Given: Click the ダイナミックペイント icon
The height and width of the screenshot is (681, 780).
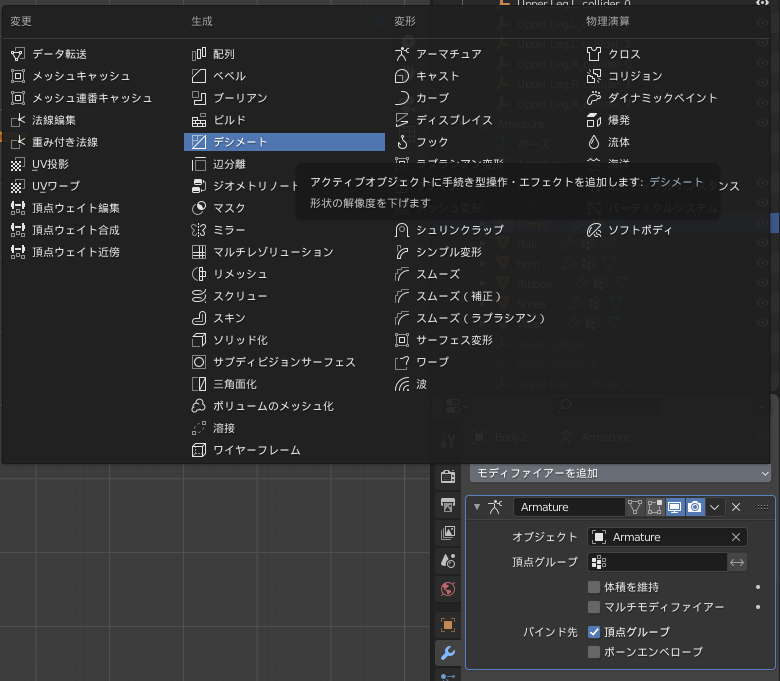Looking at the screenshot, I should point(593,98).
